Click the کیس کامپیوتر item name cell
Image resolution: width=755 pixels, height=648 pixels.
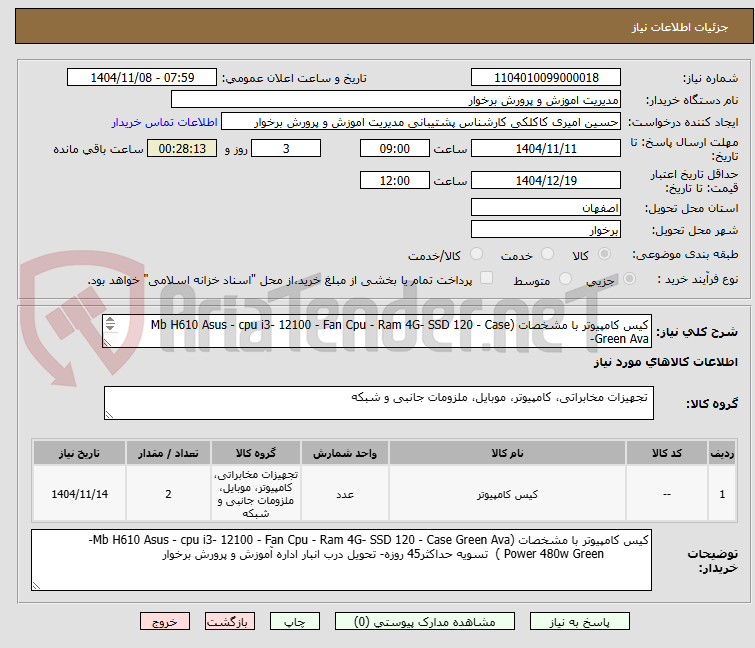point(507,494)
